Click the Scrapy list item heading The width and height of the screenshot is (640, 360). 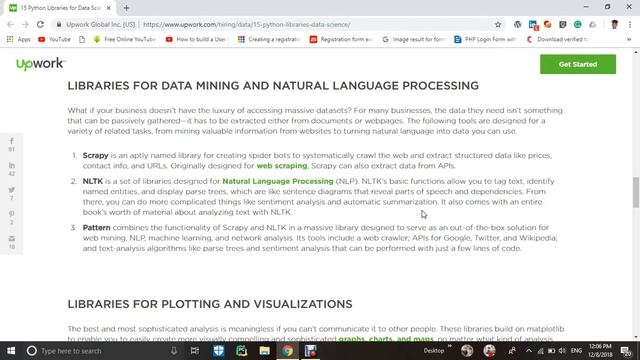pyautogui.click(x=96, y=156)
